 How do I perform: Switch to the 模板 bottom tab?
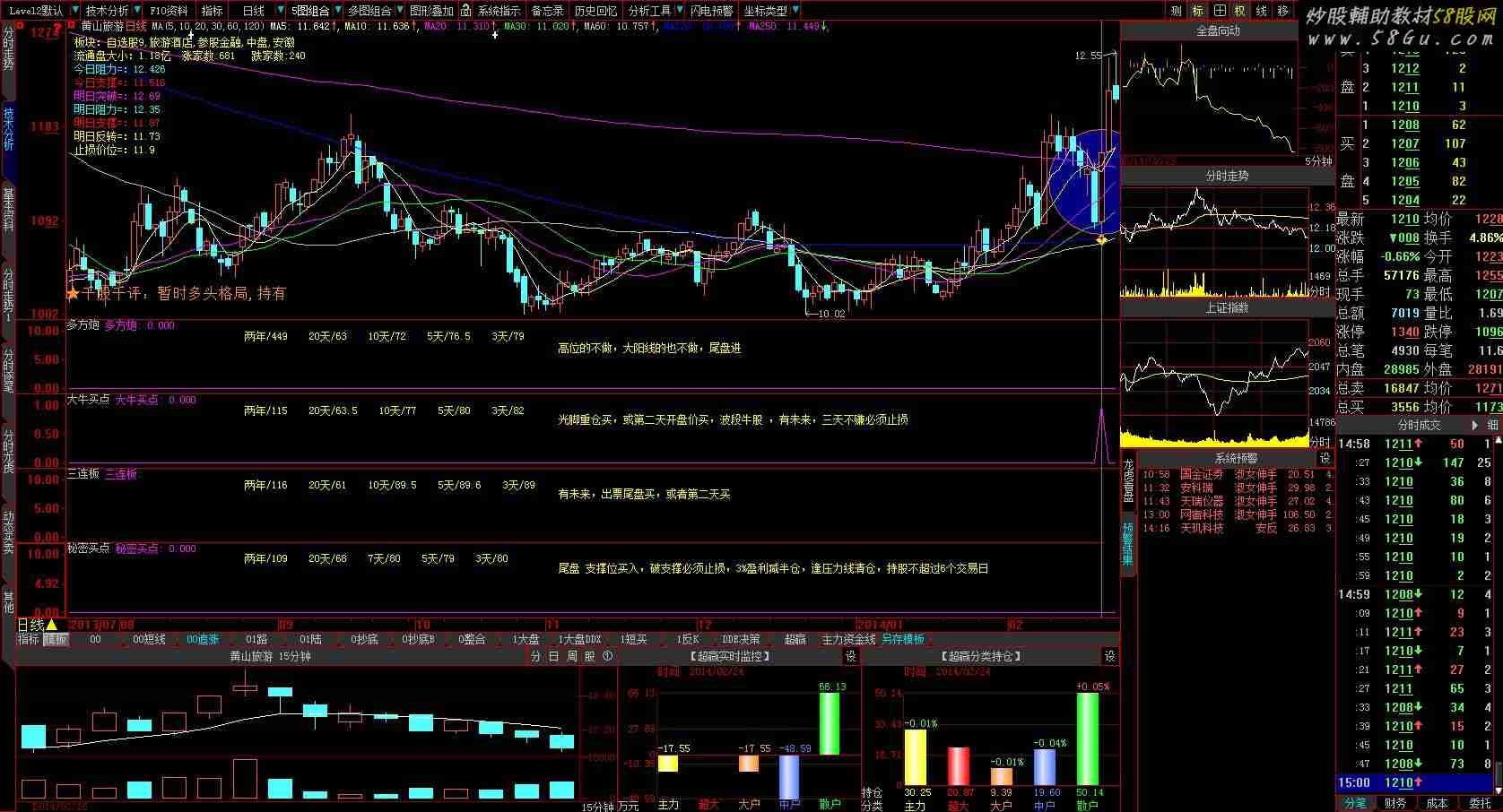click(56, 640)
